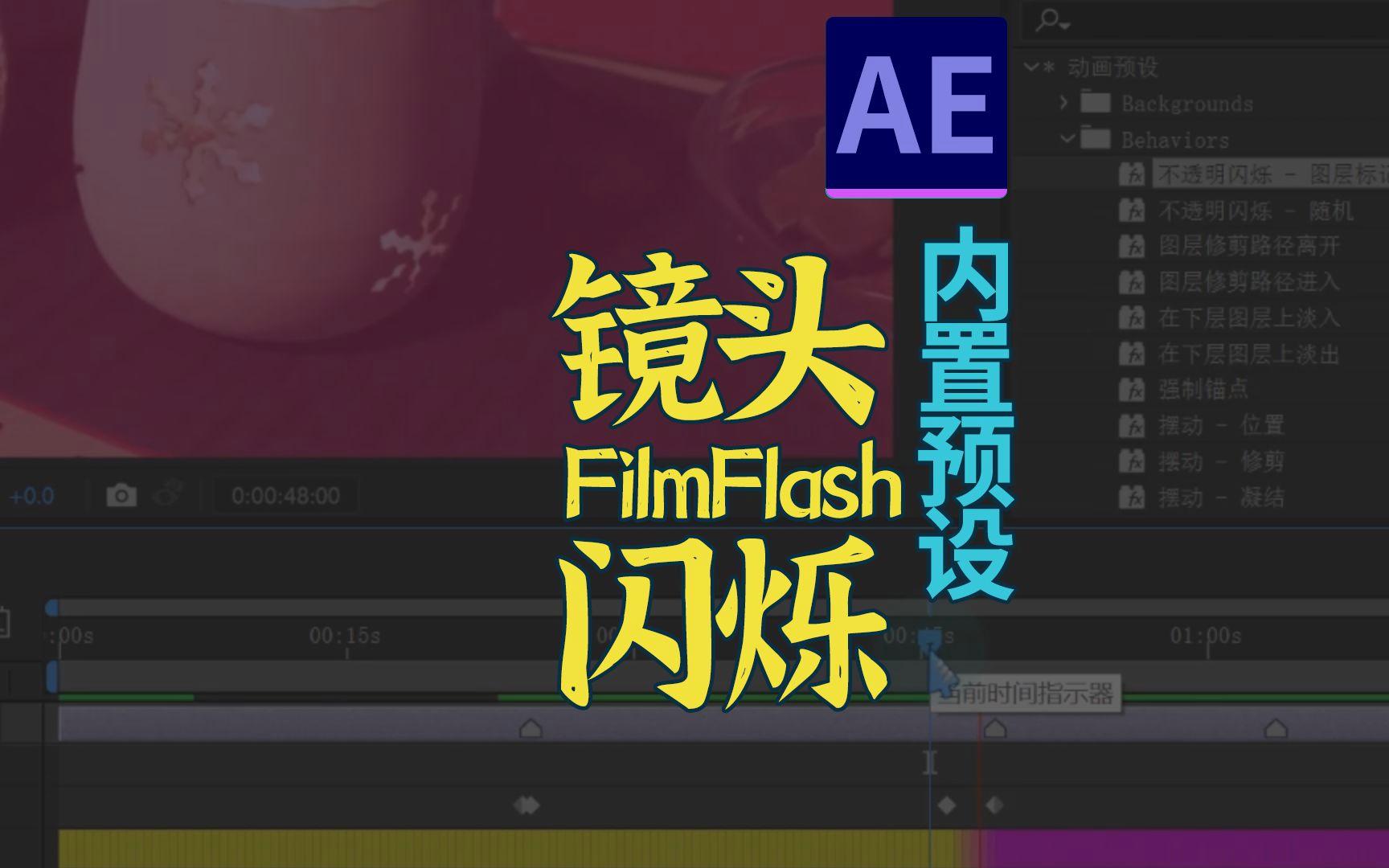Click the 00:15s mark on the time ruler
Image resolution: width=1389 pixels, height=868 pixels.
click(x=345, y=636)
